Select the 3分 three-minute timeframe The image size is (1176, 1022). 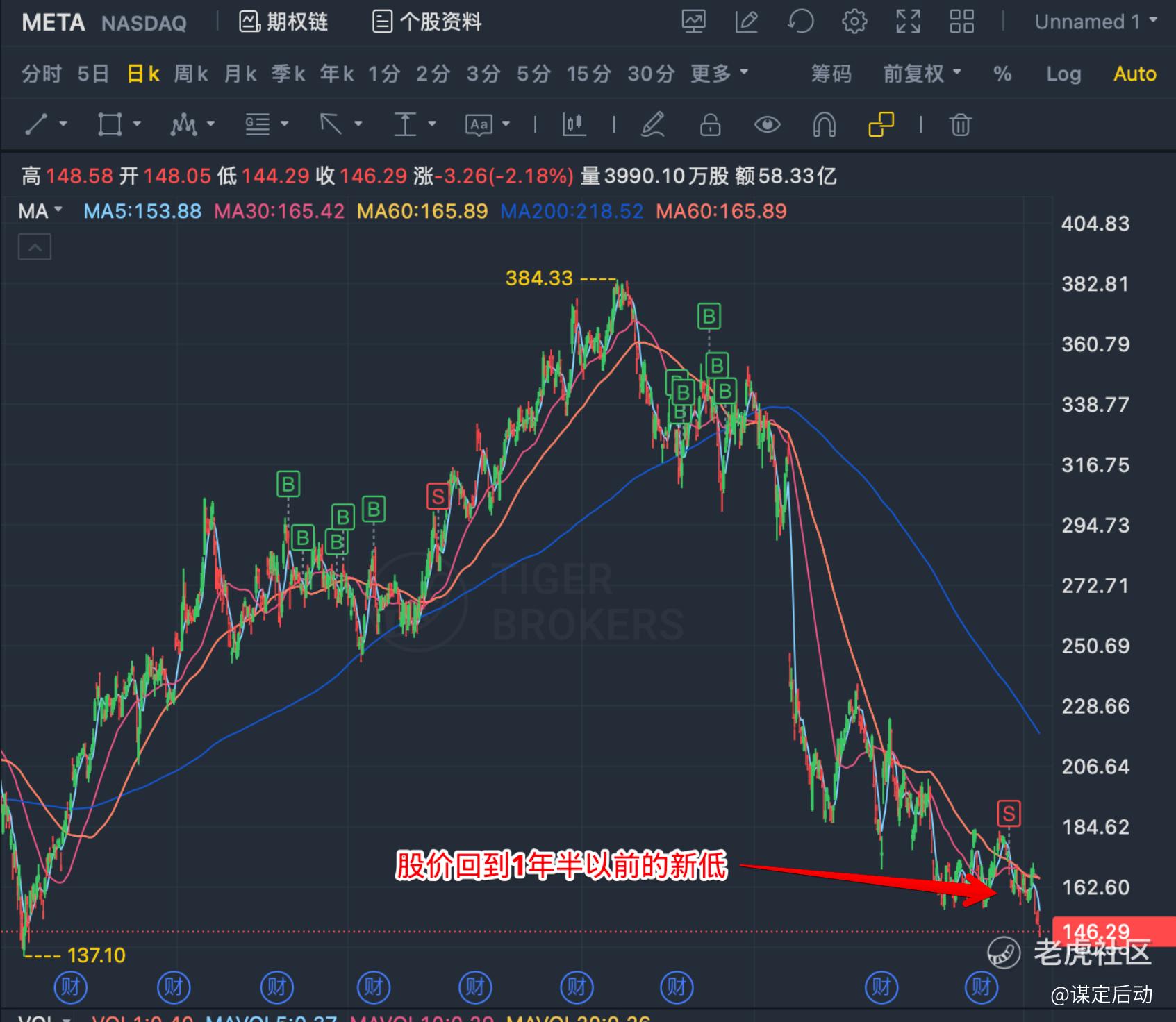[483, 74]
